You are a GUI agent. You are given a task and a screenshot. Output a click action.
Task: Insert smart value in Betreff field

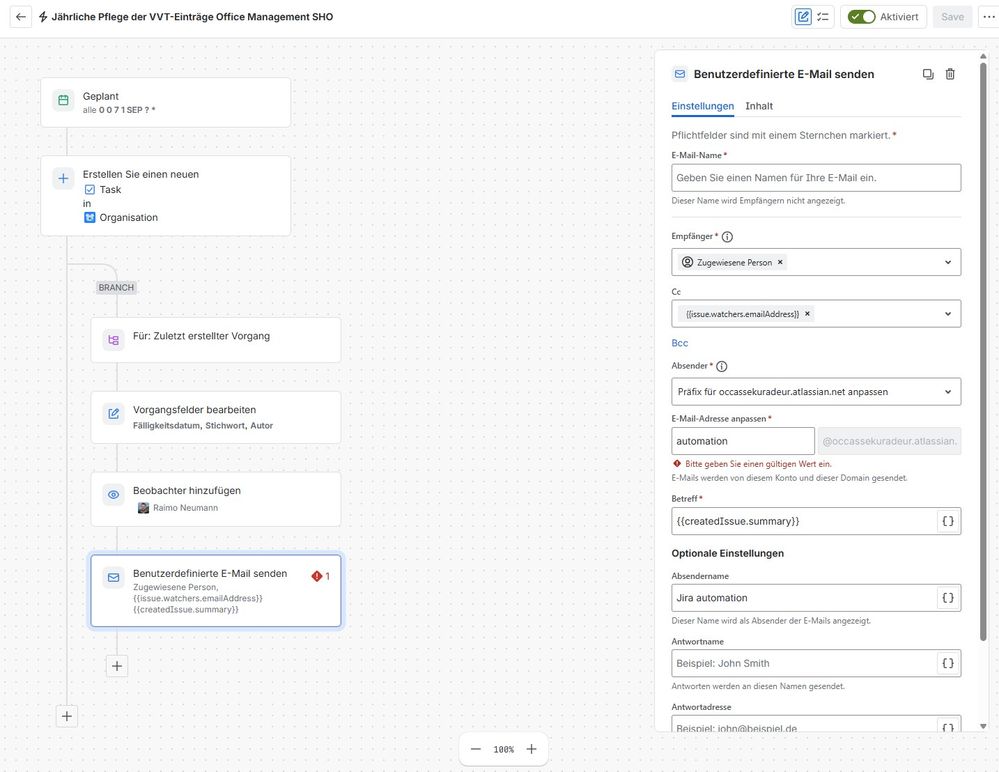pos(947,521)
